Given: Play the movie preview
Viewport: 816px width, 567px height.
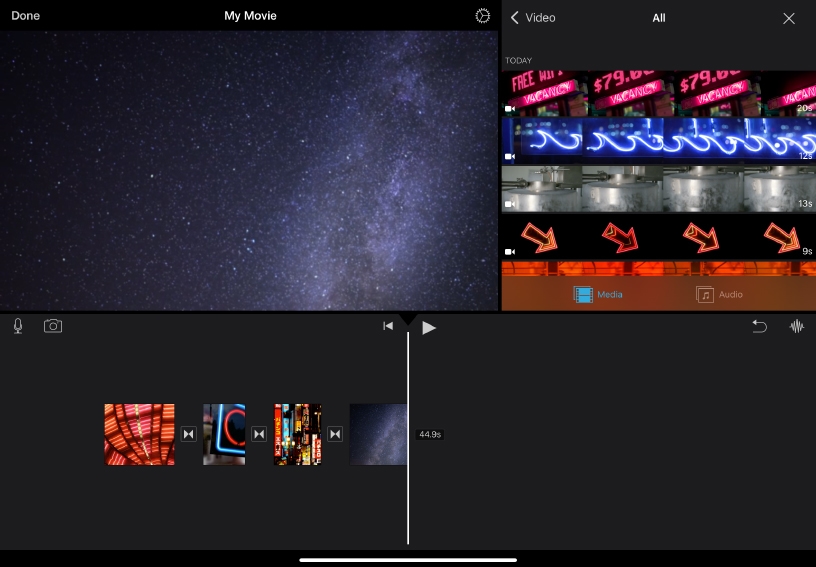Looking at the screenshot, I should tap(429, 327).
